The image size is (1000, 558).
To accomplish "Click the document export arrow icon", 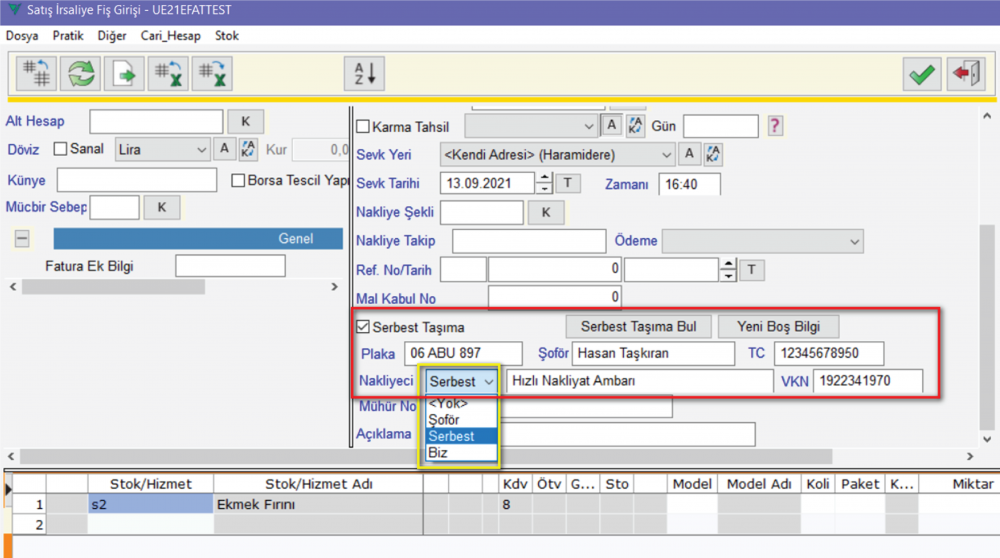I will [x=122, y=74].
